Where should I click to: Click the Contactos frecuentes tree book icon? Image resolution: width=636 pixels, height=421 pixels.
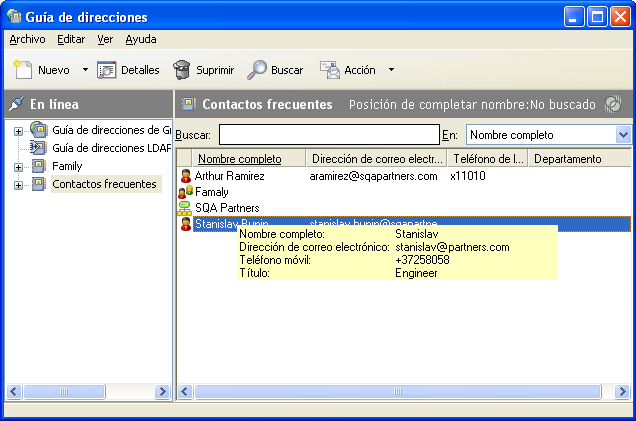pos(39,184)
